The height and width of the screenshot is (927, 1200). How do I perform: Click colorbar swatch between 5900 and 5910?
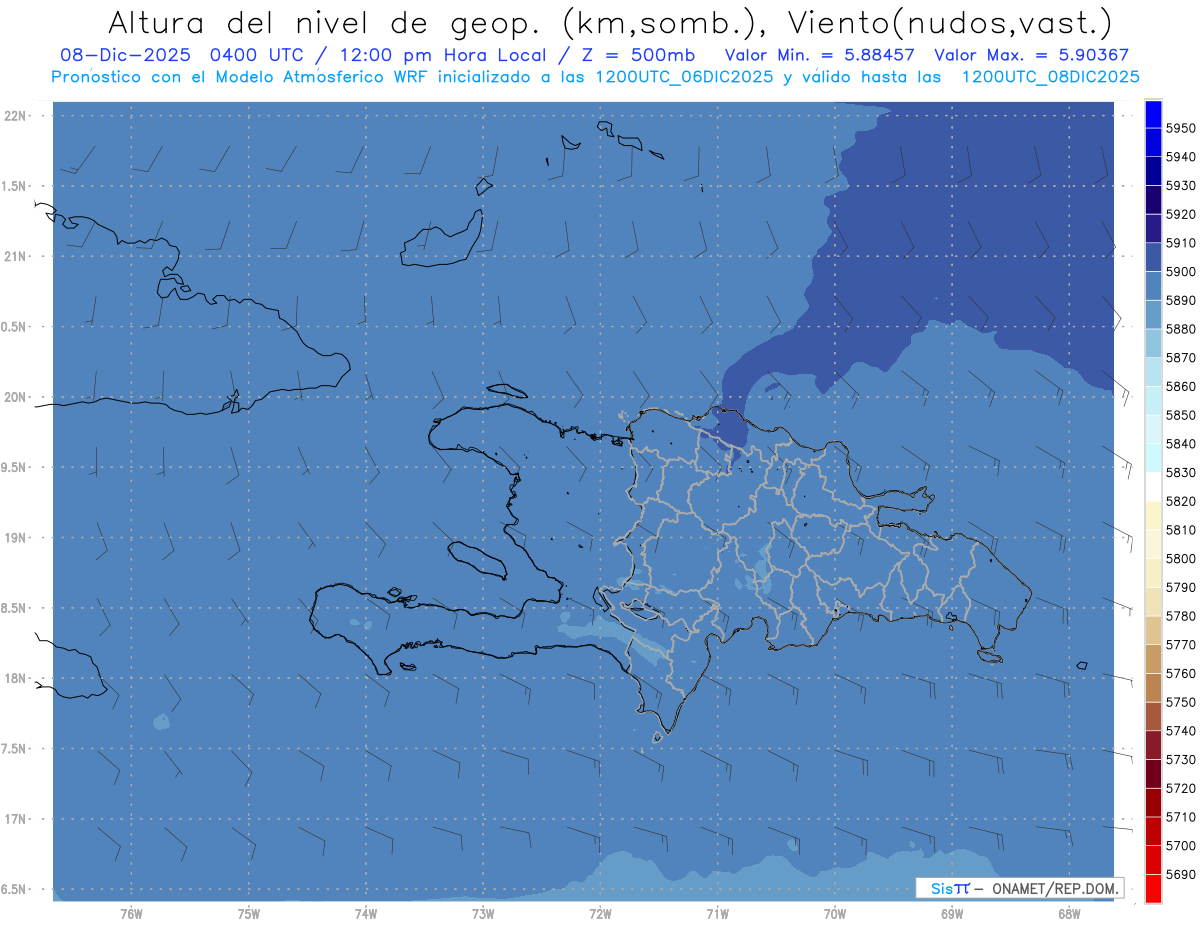[1152, 257]
